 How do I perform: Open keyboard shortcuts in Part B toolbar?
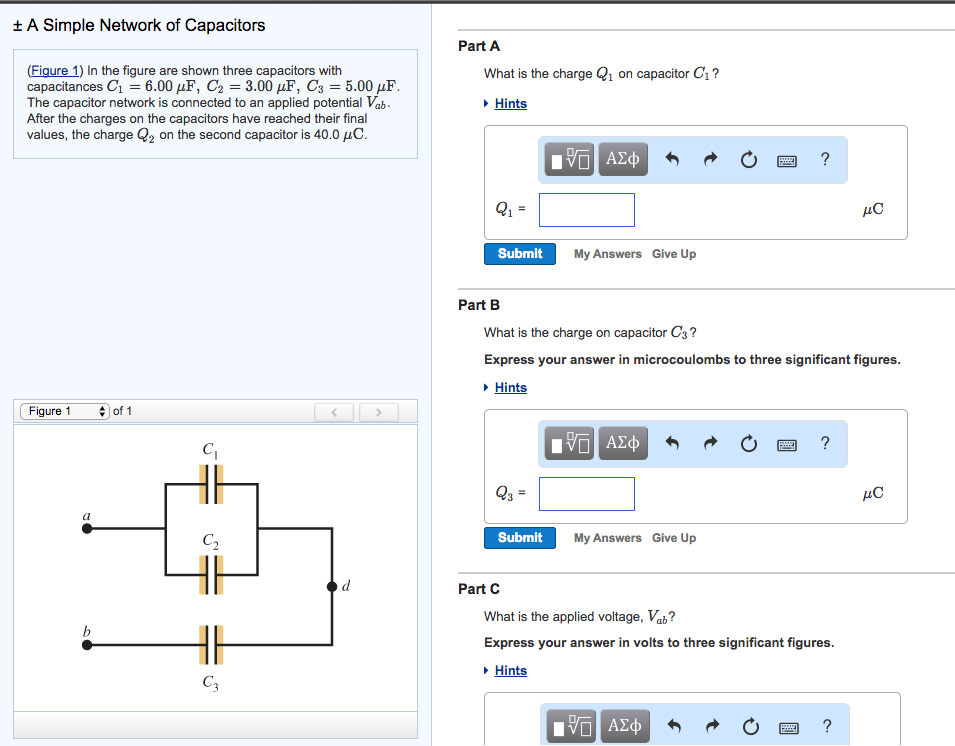pos(787,445)
